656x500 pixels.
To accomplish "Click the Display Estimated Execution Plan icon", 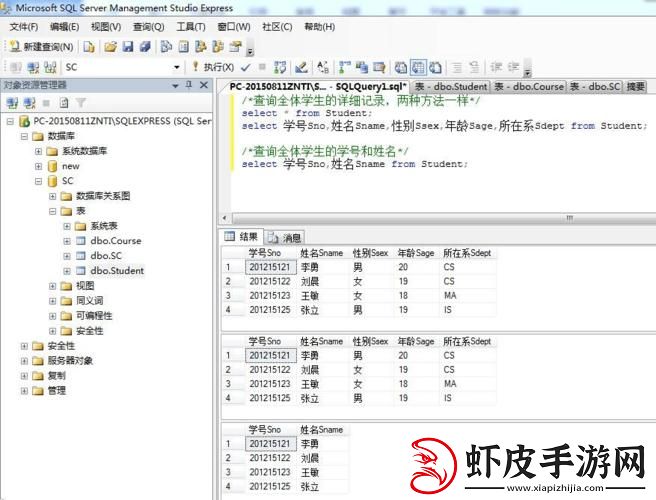I will (x=280, y=67).
